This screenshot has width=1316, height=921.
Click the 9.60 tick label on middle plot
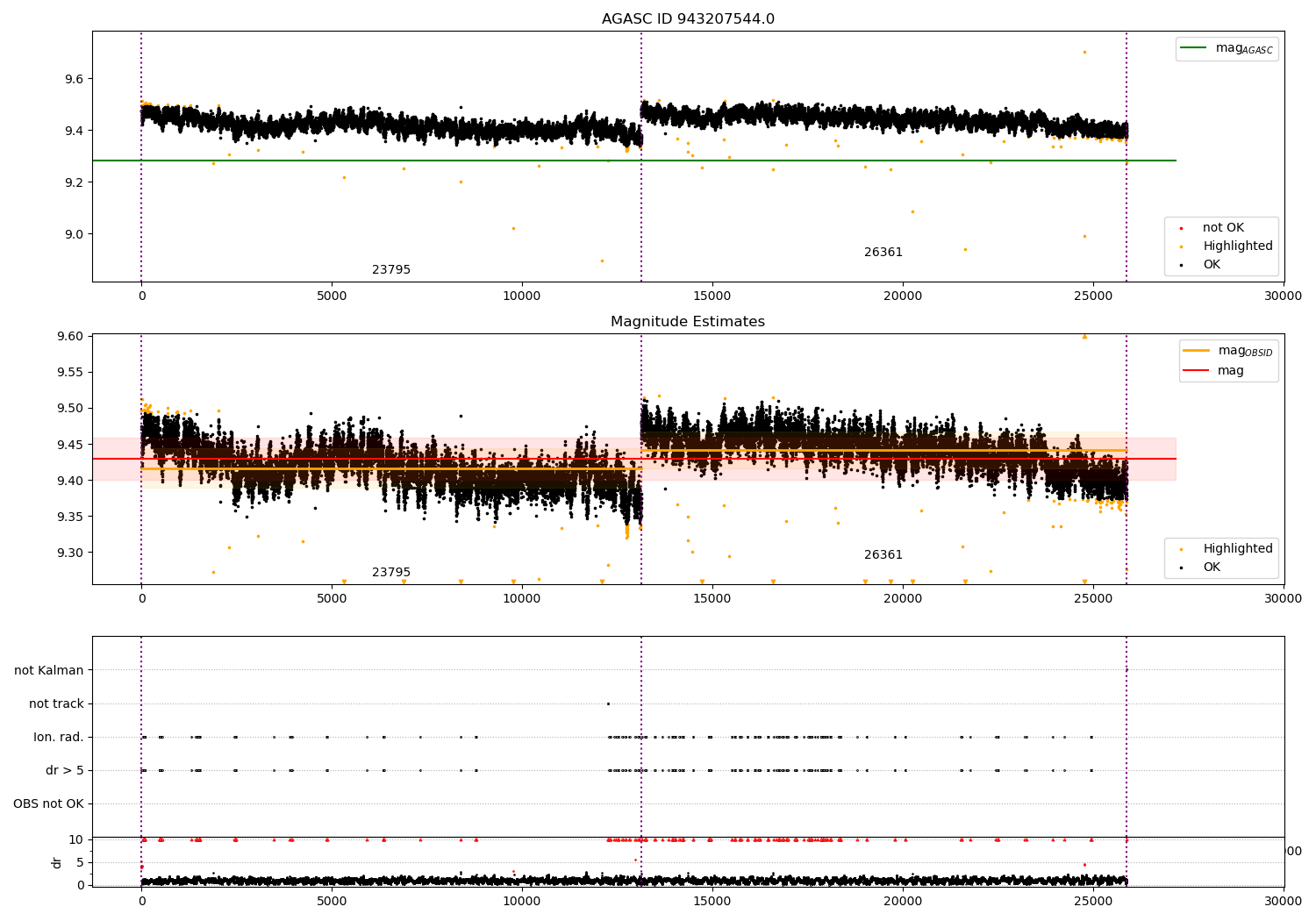[70, 337]
